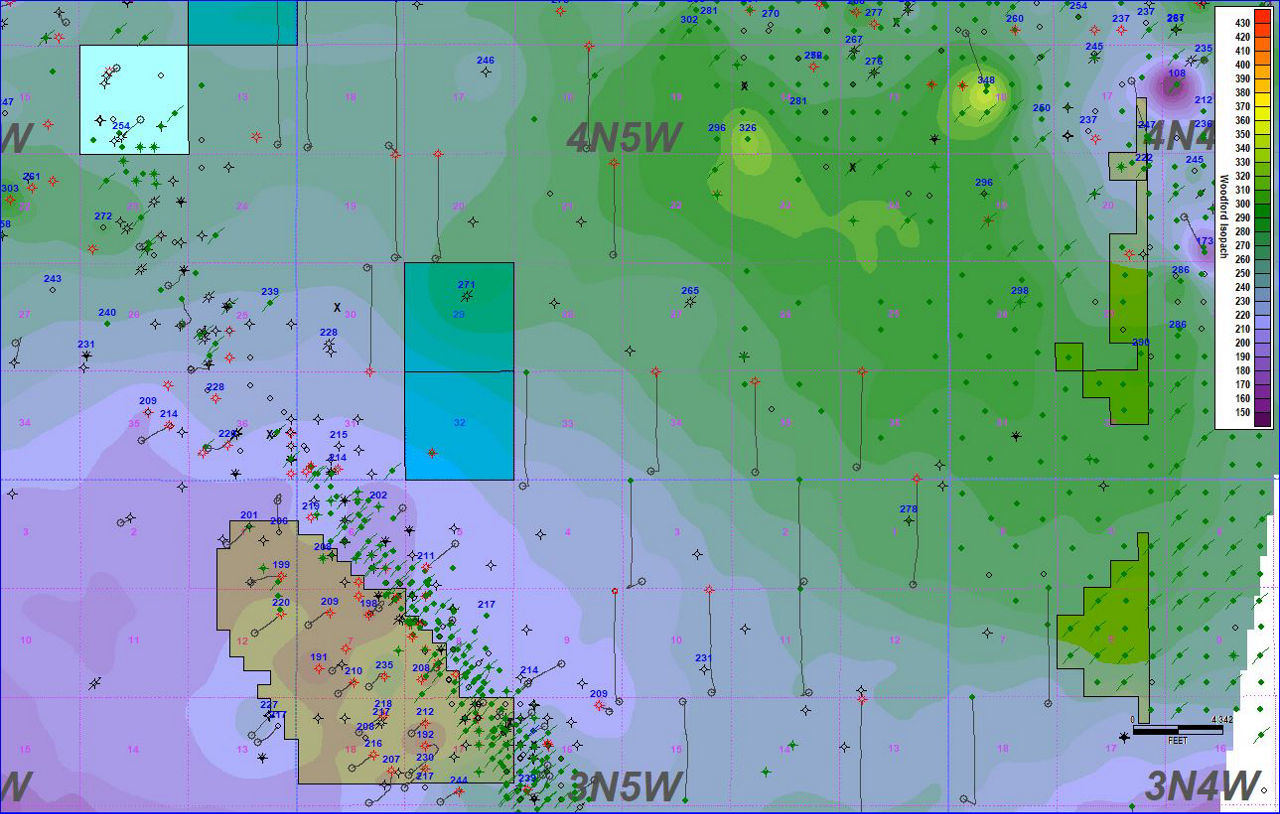Select the well marker labeled 108
The image size is (1280, 814).
point(1177,85)
